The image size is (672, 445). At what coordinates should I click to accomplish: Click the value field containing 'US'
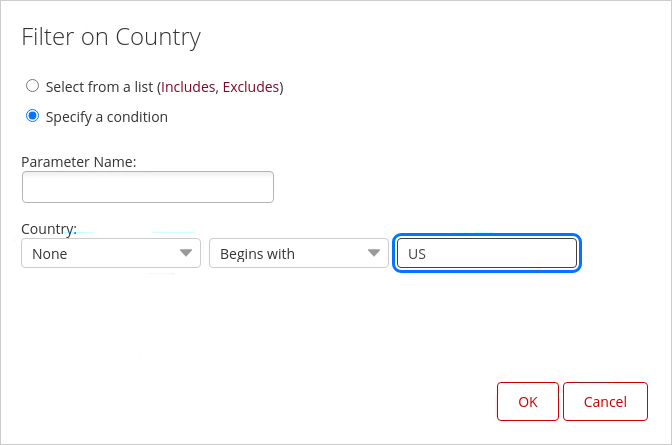tap(487, 253)
